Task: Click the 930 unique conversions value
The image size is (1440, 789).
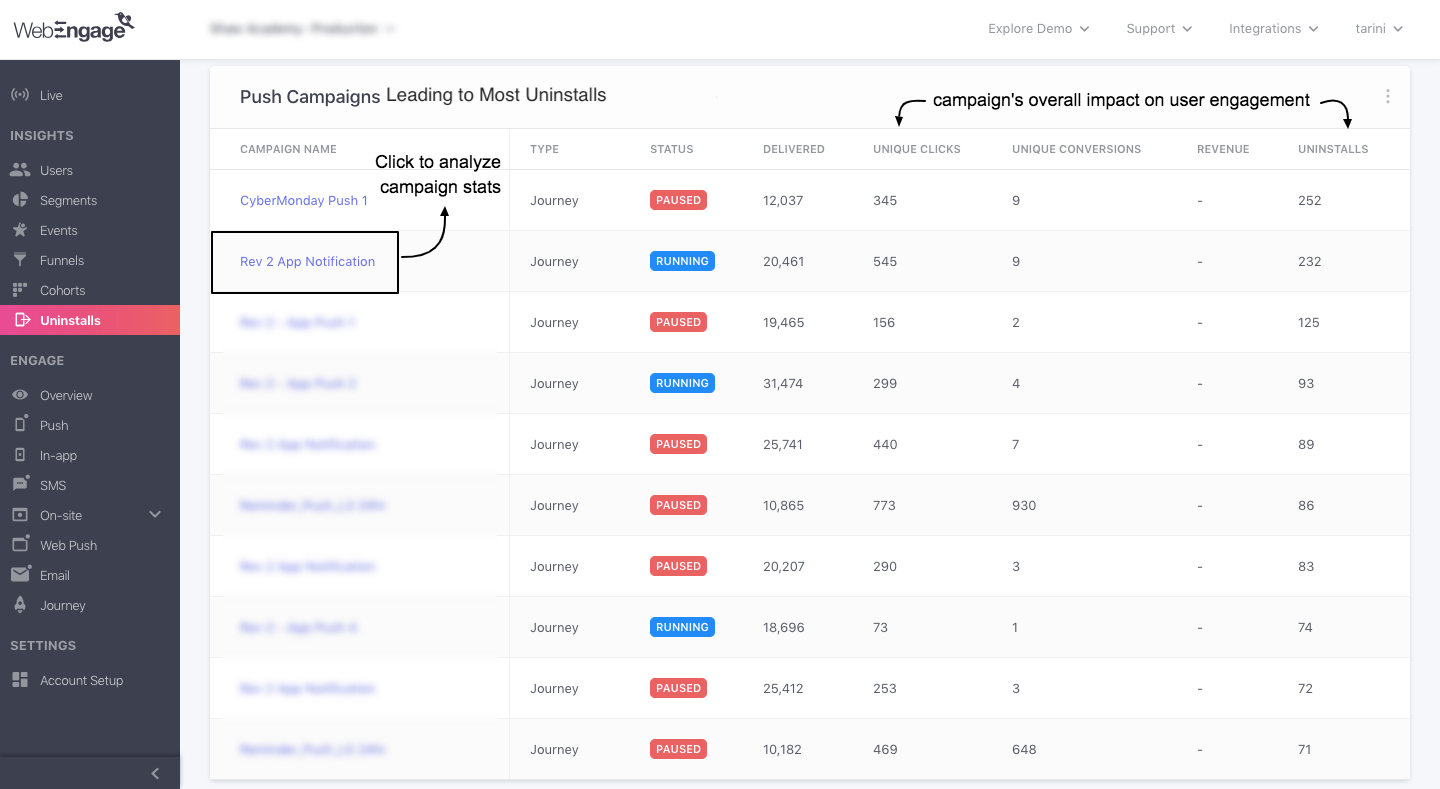Action: pos(1024,505)
